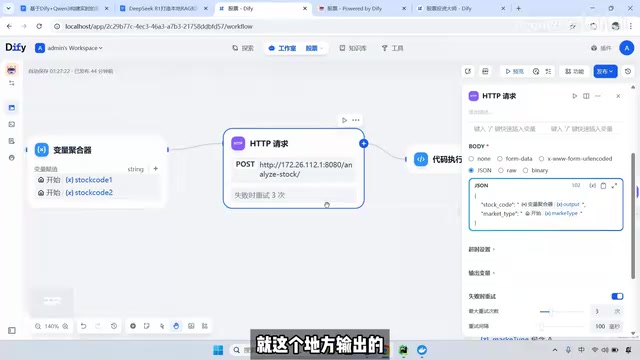
Task: Open run history clock icon in toolbar
Action: 536,71
